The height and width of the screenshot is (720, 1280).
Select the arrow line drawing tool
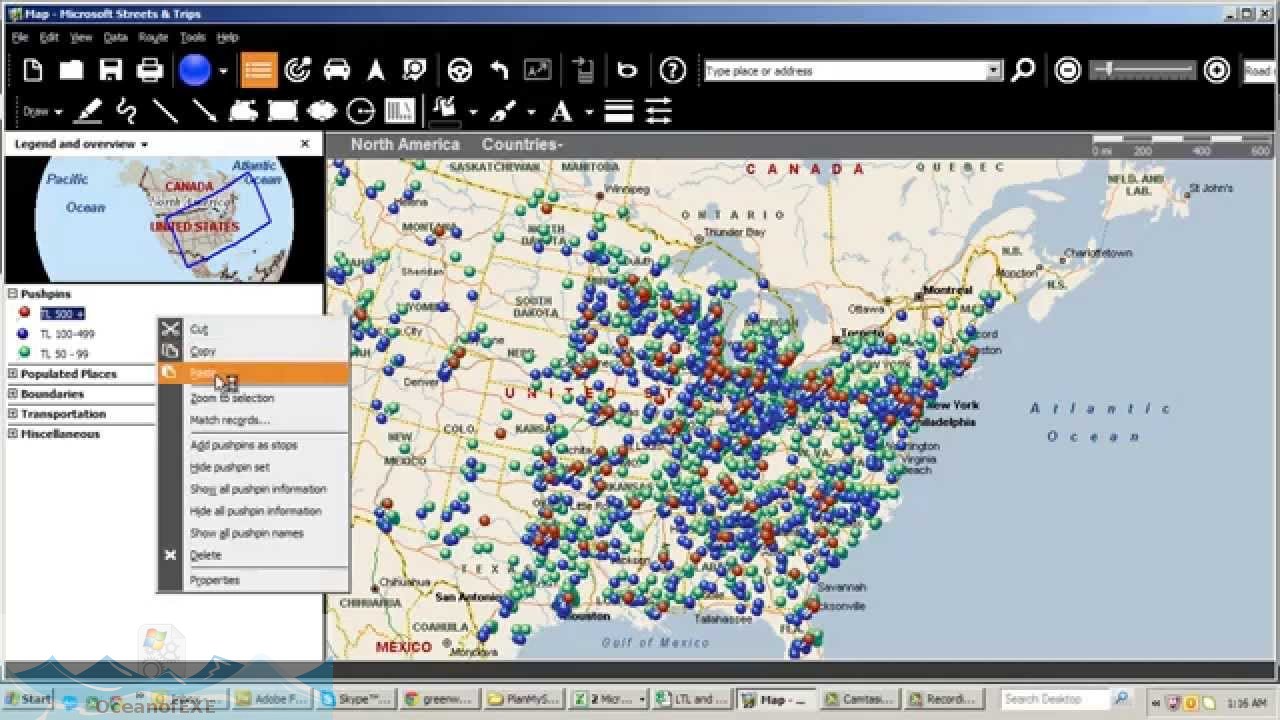(x=204, y=111)
